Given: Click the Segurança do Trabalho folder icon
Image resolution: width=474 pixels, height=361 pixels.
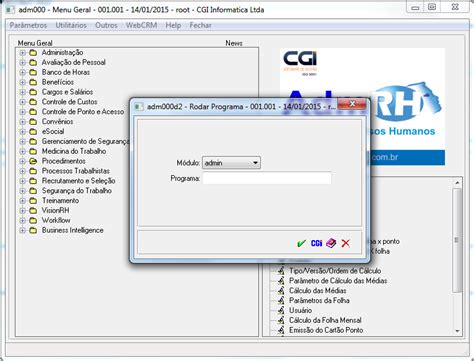Looking at the screenshot, I should [33, 191].
